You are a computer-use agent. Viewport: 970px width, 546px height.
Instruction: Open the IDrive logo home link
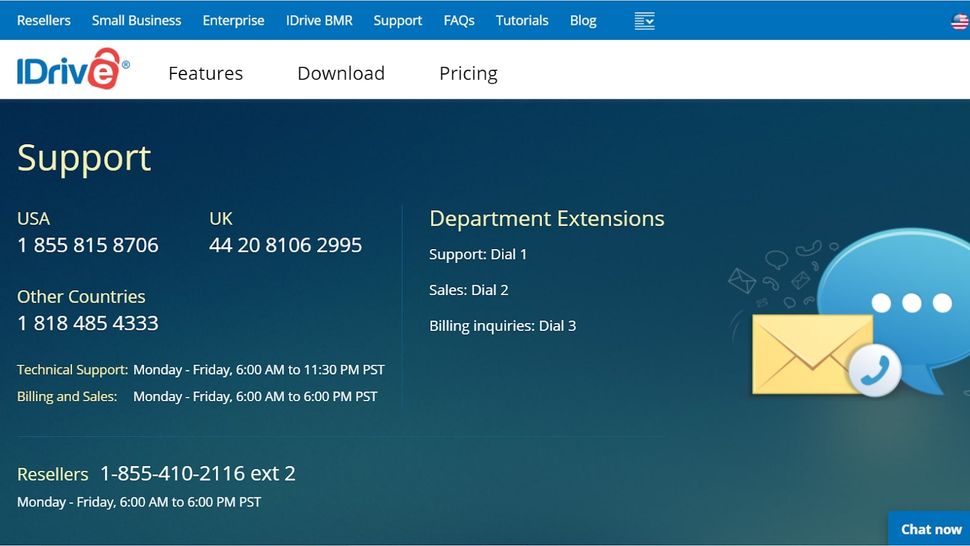73,69
